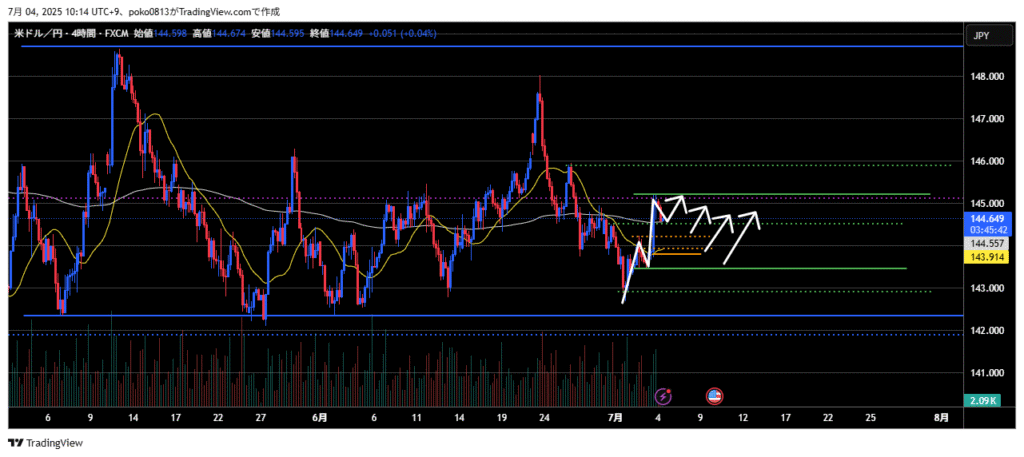Click the short orange horizontal line

[x=675, y=254]
